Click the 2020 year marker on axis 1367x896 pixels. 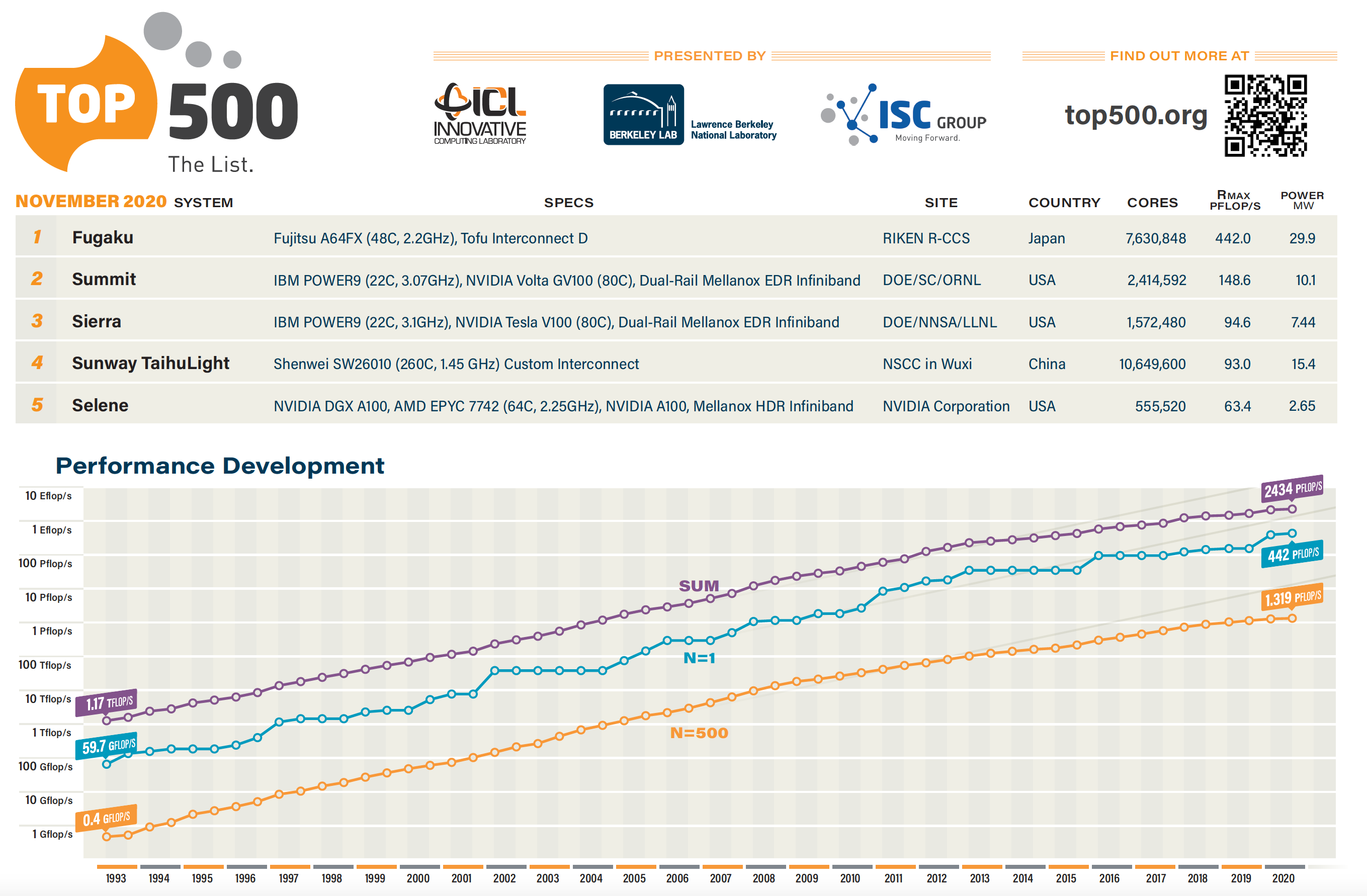point(1283,878)
